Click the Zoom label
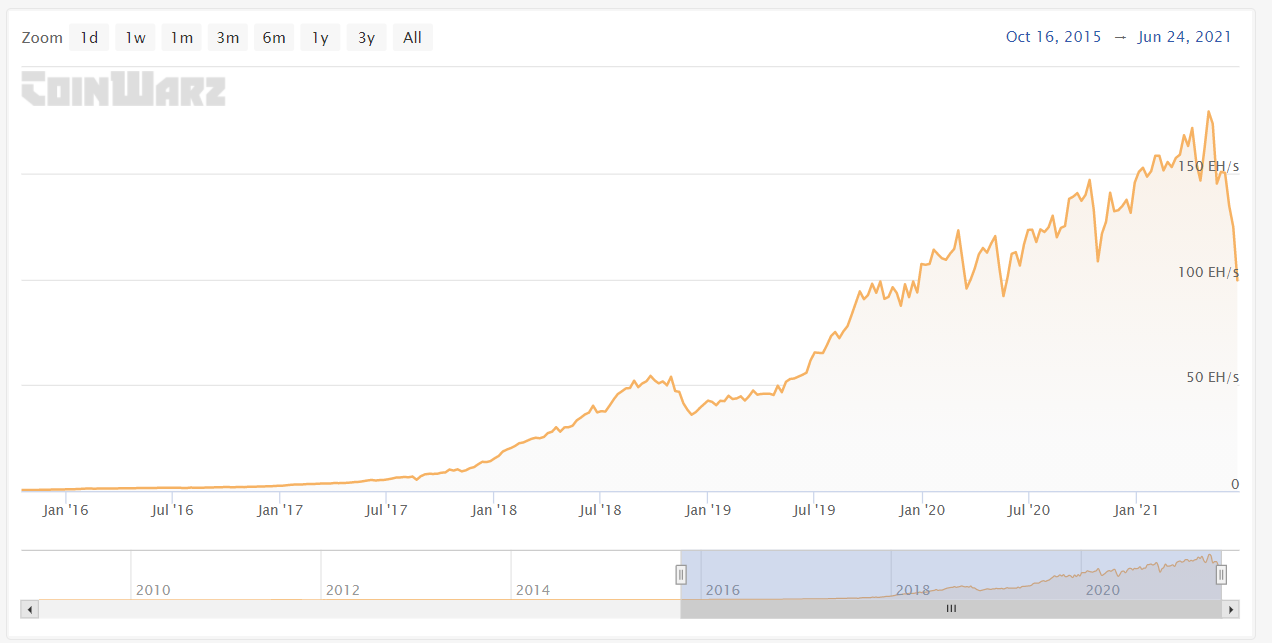1272x643 pixels. coord(42,38)
